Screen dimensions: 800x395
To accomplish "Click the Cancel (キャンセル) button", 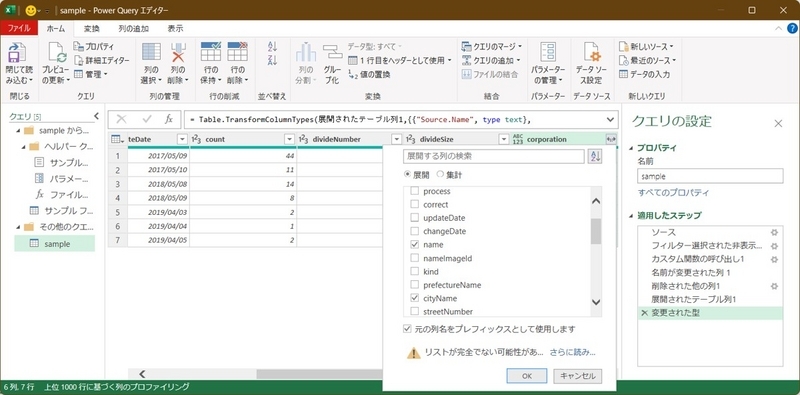I will (578, 376).
